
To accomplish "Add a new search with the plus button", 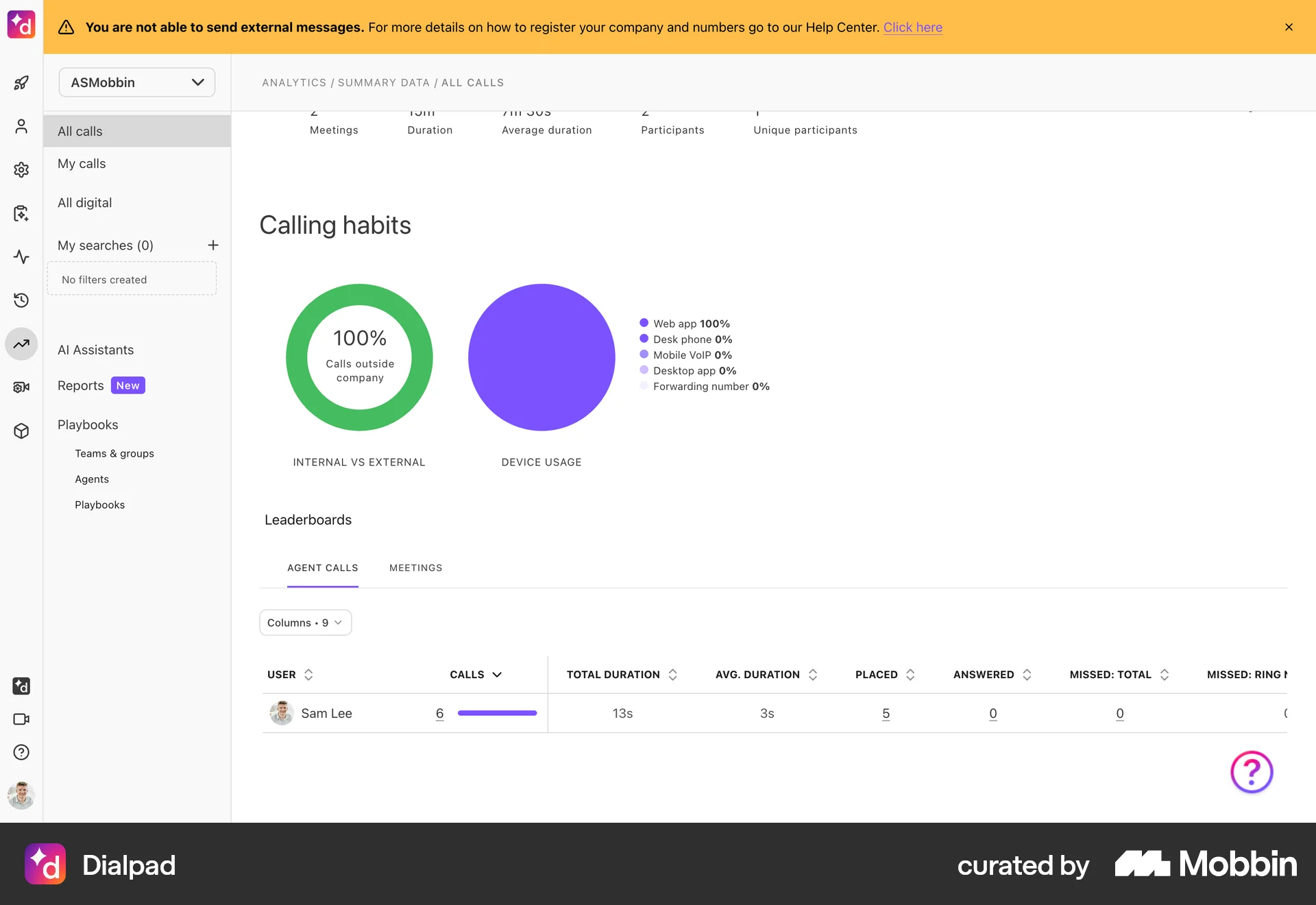I will 213,245.
